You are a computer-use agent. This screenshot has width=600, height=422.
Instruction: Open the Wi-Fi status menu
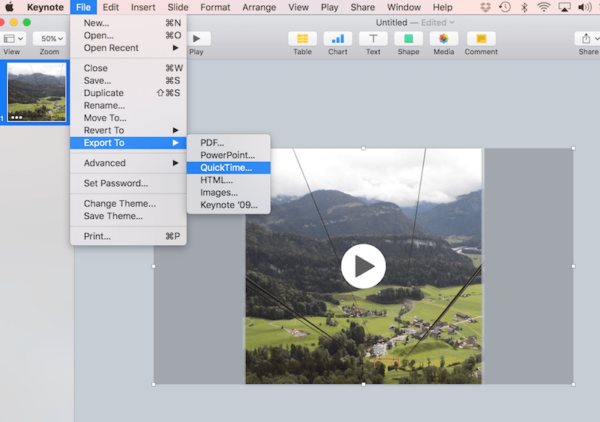point(544,7)
